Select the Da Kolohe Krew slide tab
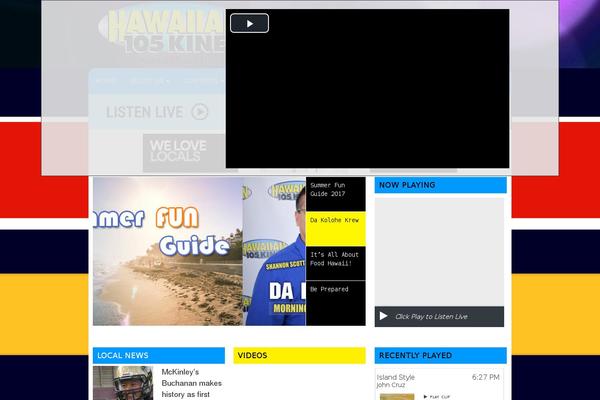This screenshot has height=400, width=600. (x=336, y=229)
